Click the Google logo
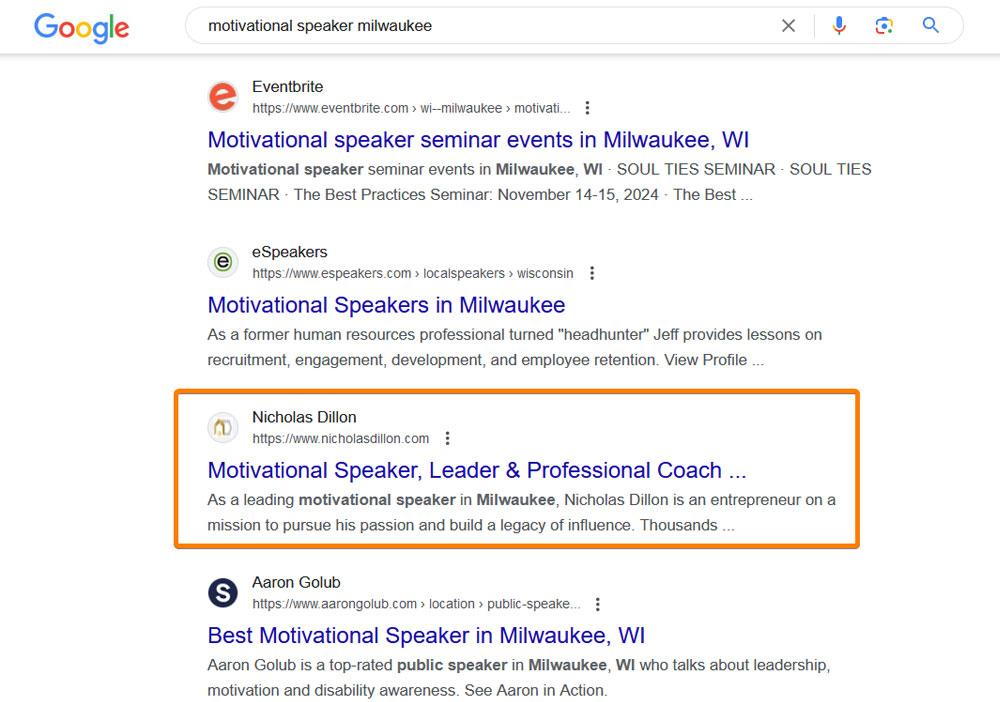 pyautogui.click(x=82, y=27)
